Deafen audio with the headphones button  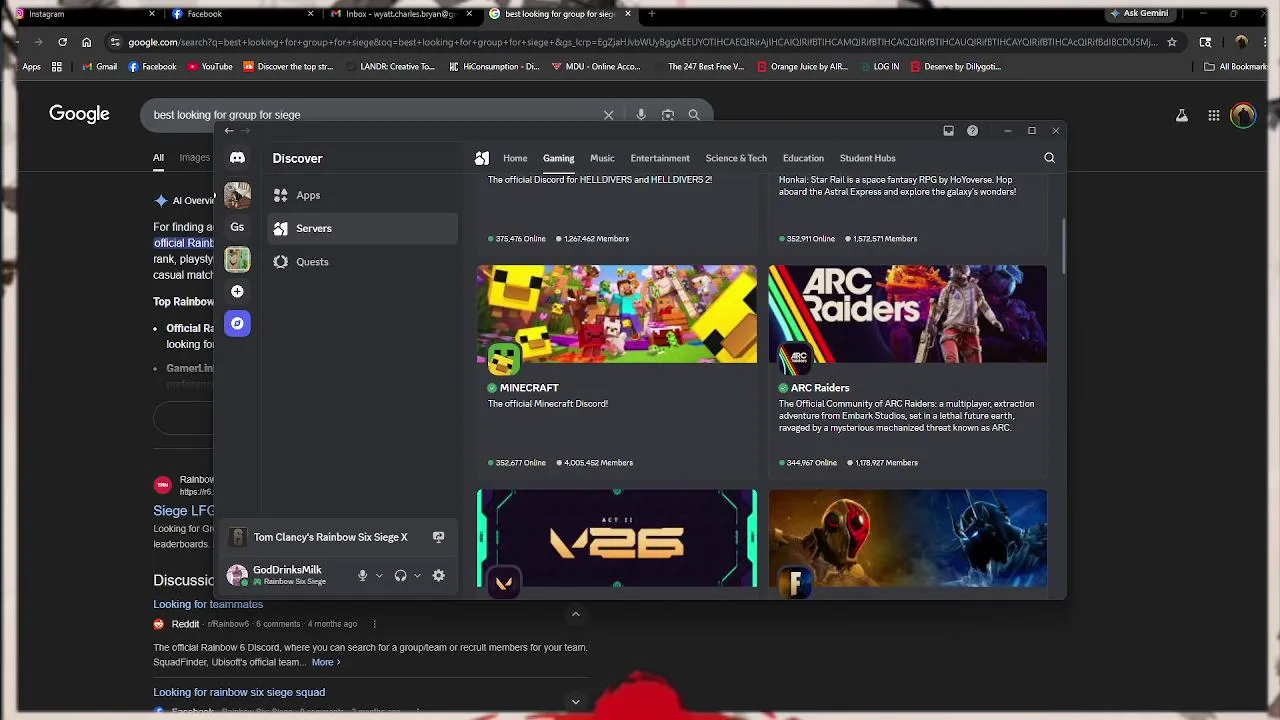coord(400,575)
